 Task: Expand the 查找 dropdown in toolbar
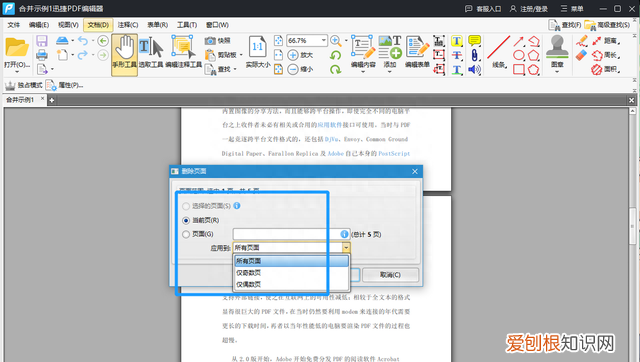tap(236, 69)
